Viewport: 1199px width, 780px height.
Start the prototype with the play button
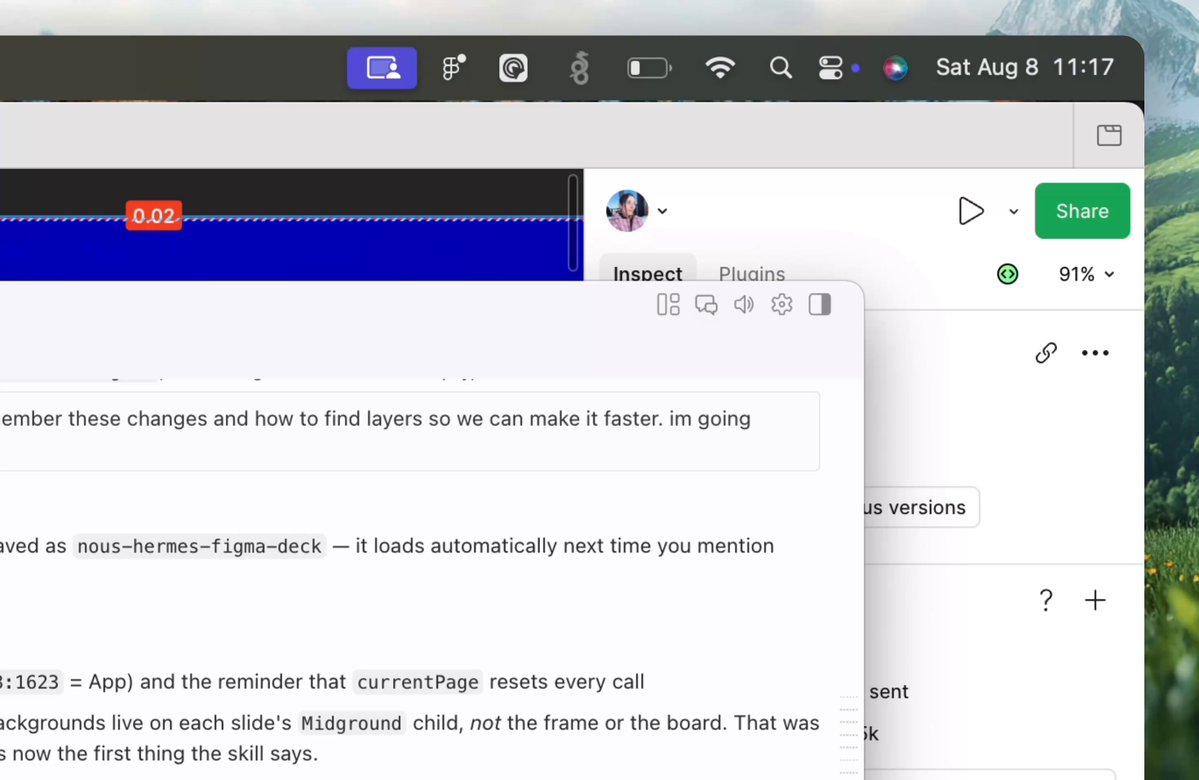coord(970,211)
